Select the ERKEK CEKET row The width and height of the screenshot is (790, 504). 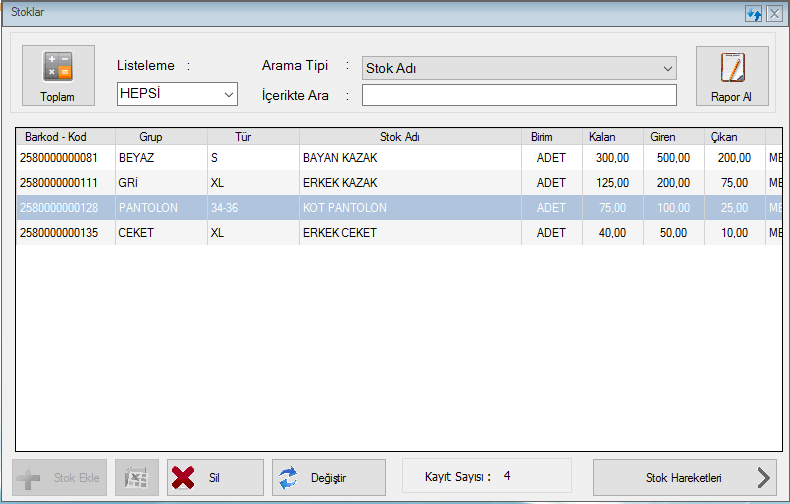[x=339, y=233]
